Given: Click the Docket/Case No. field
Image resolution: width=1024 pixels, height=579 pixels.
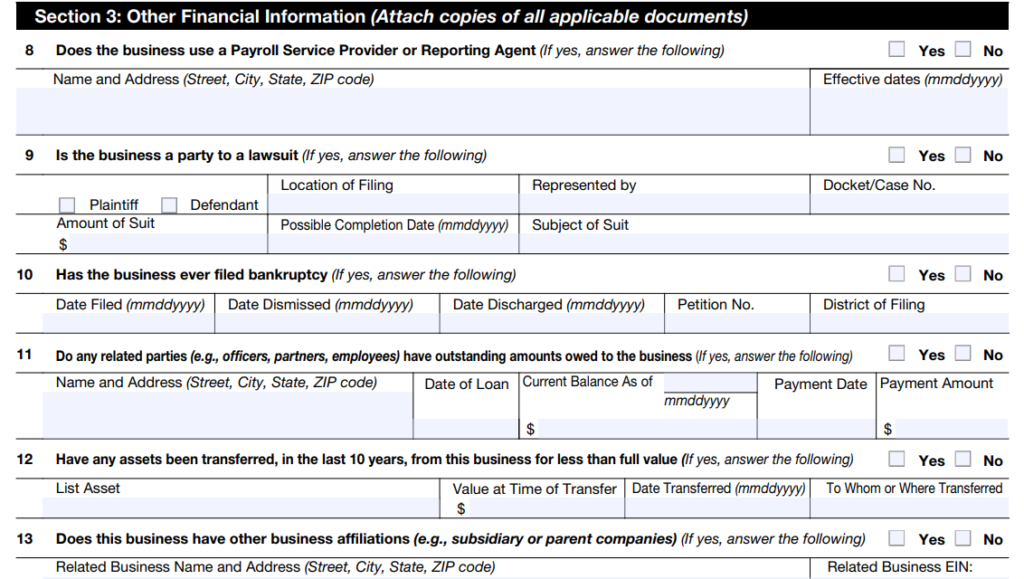Looking at the screenshot, I should [x=908, y=204].
